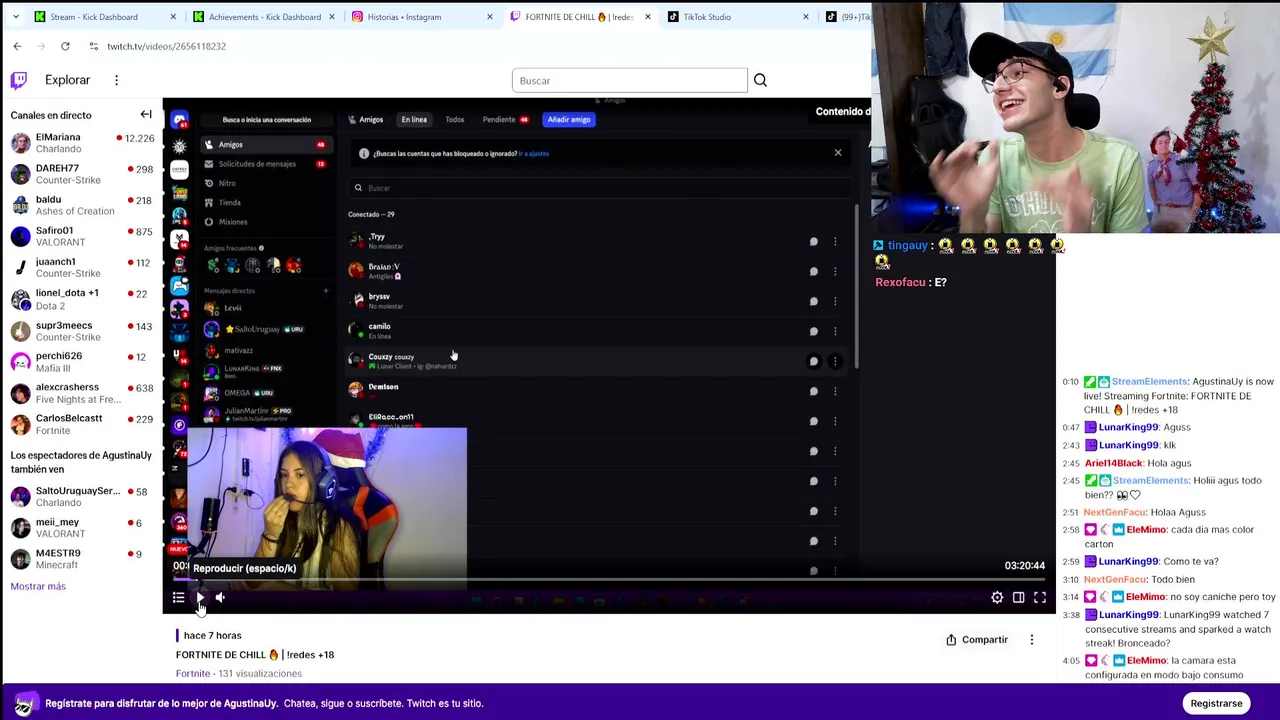This screenshot has width=1280, height=720.
Task: Open the Explorar page
Action: (x=67, y=80)
